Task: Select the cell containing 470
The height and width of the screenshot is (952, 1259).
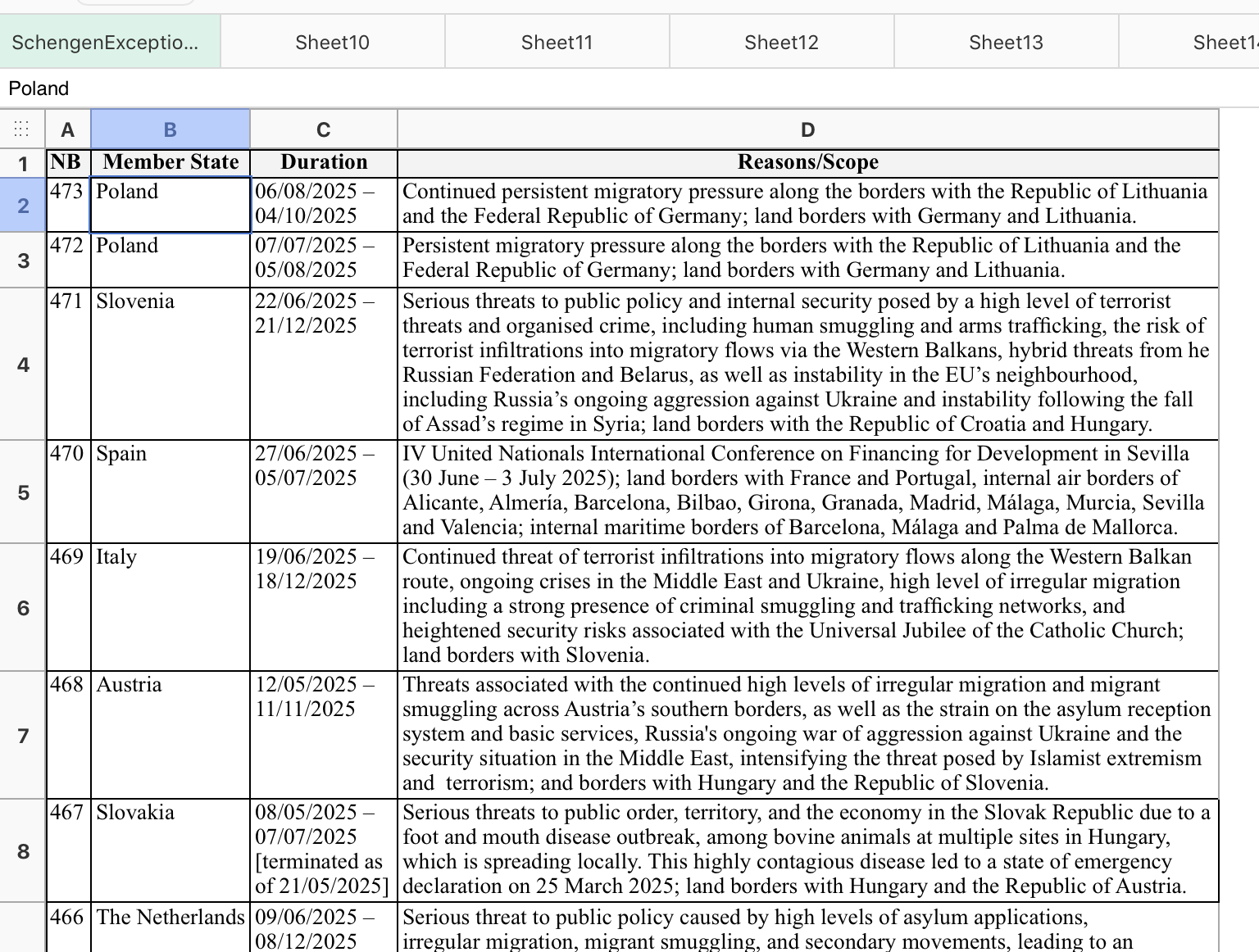Action: point(68,492)
